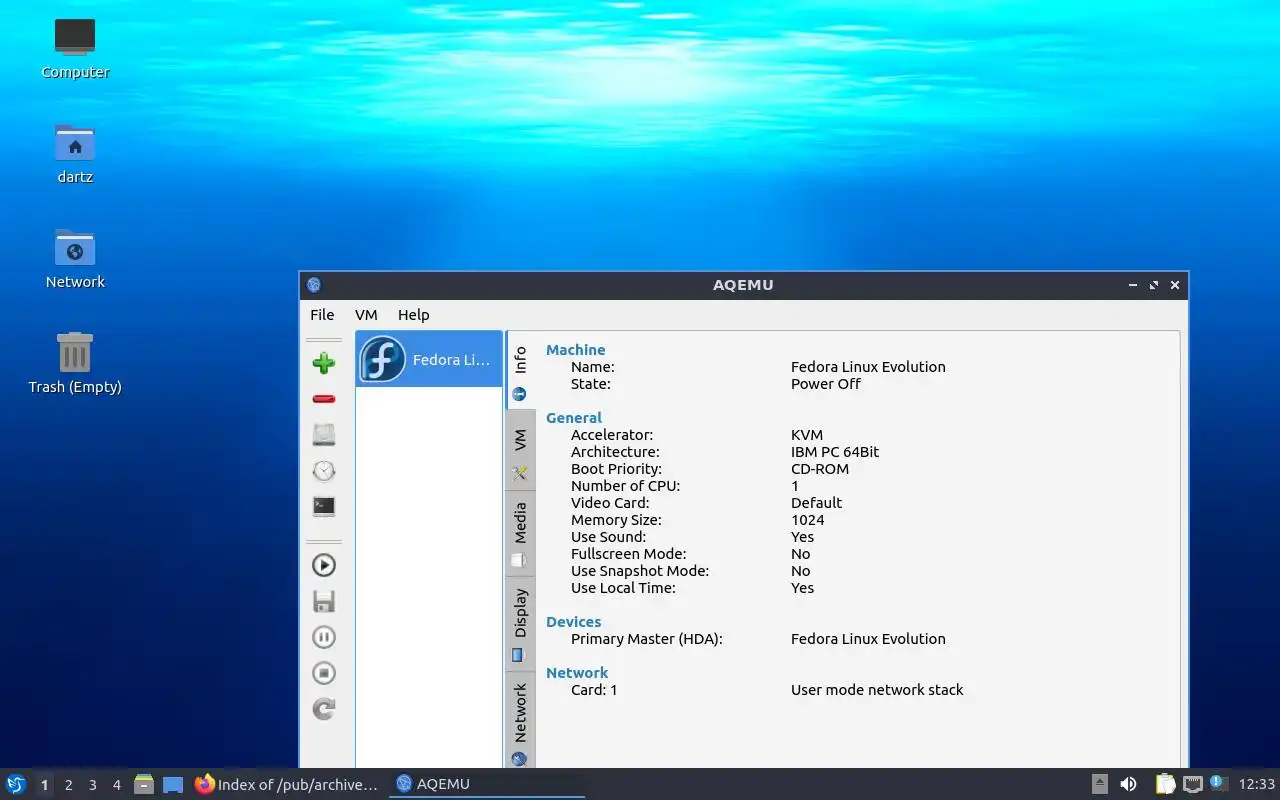Click the Use Local Time value Yes
This screenshot has width=1280, height=800.
click(x=803, y=588)
